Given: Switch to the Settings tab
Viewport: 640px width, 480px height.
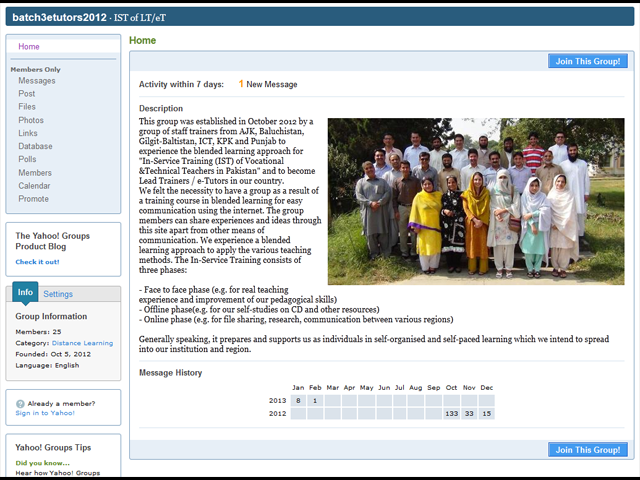Looking at the screenshot, I should pyautogui.click(x=58, y=294).
